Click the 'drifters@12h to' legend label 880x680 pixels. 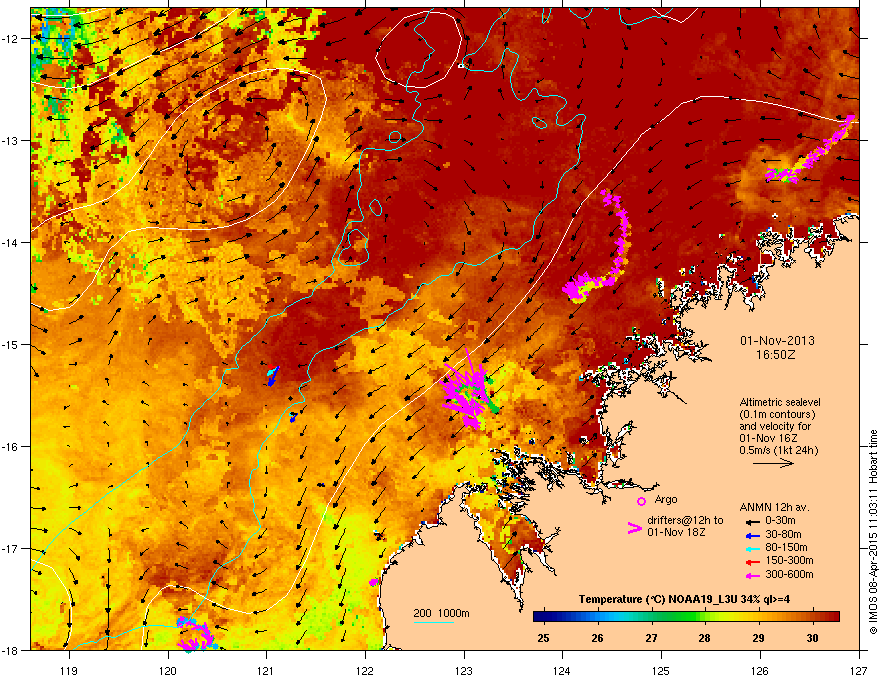pos(685,521)
